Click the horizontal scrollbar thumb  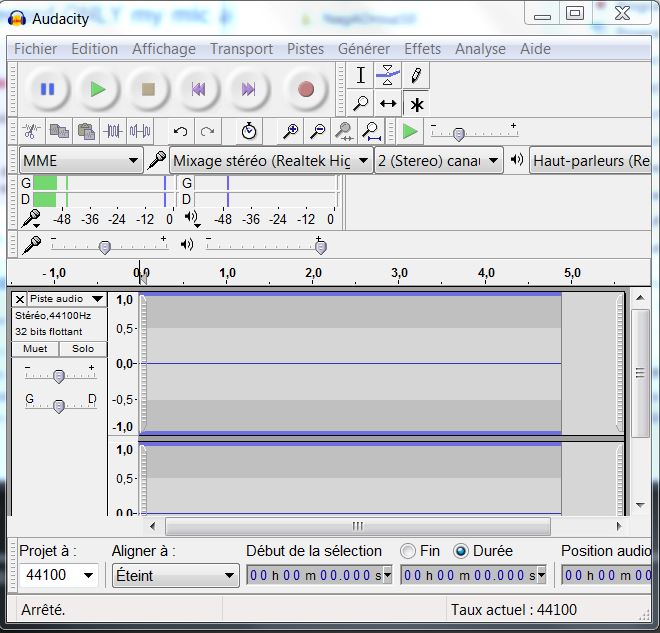point(358,526)
